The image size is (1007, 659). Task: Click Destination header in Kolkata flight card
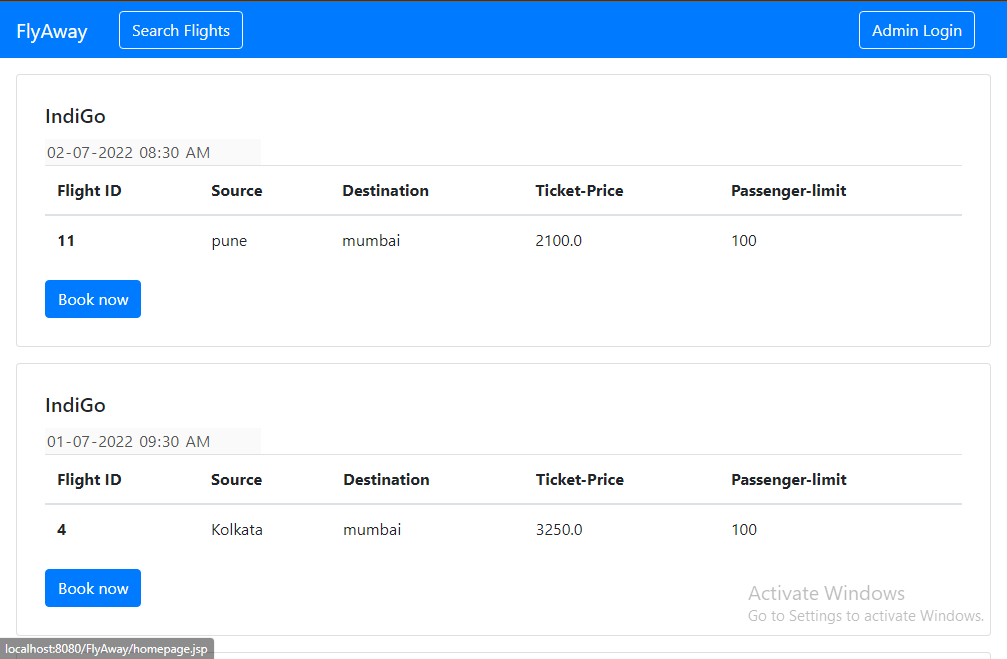pyautogui.click(x=386, y=480)
